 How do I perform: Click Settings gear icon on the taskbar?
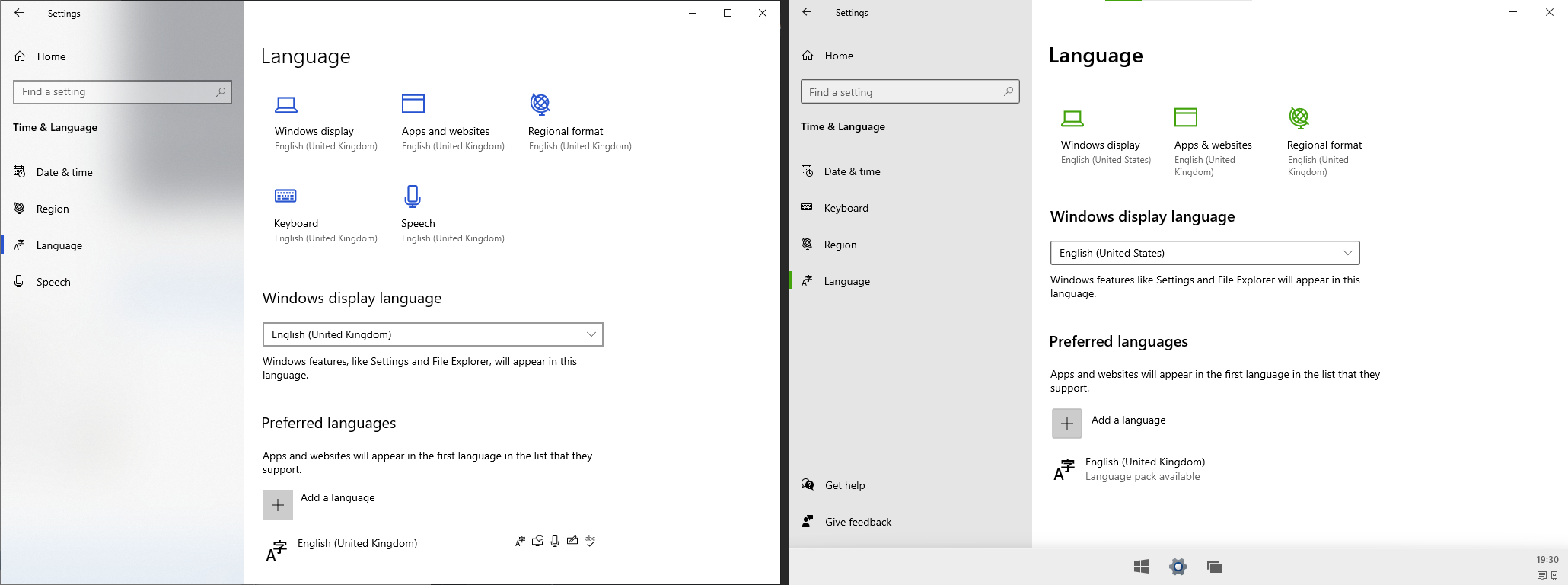[1178, 566]
